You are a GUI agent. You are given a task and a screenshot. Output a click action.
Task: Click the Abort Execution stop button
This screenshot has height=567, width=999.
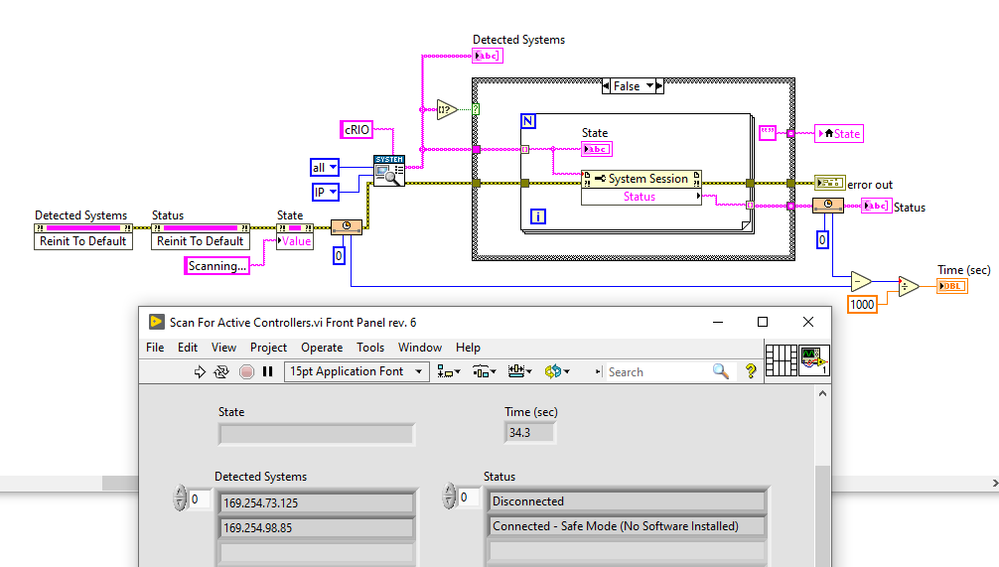[247, 371]
